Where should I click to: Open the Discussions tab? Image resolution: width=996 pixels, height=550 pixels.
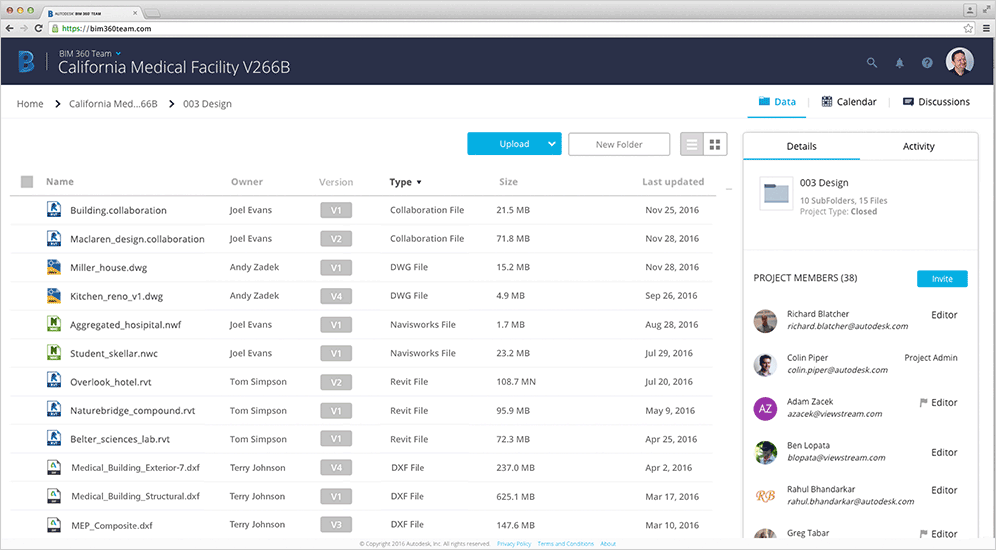click(x=936, y=102)
